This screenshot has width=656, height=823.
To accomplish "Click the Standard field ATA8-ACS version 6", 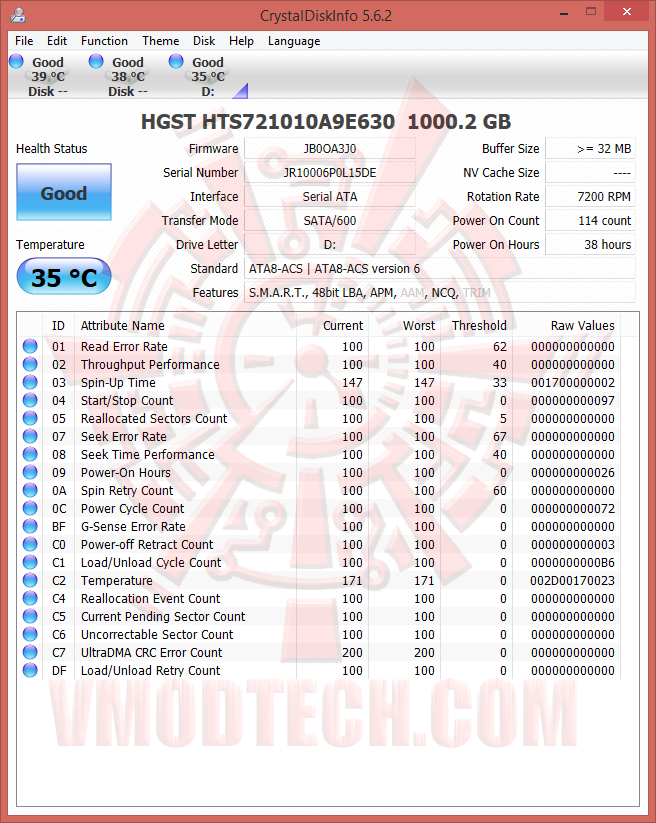I will click(x=440, y=269).
